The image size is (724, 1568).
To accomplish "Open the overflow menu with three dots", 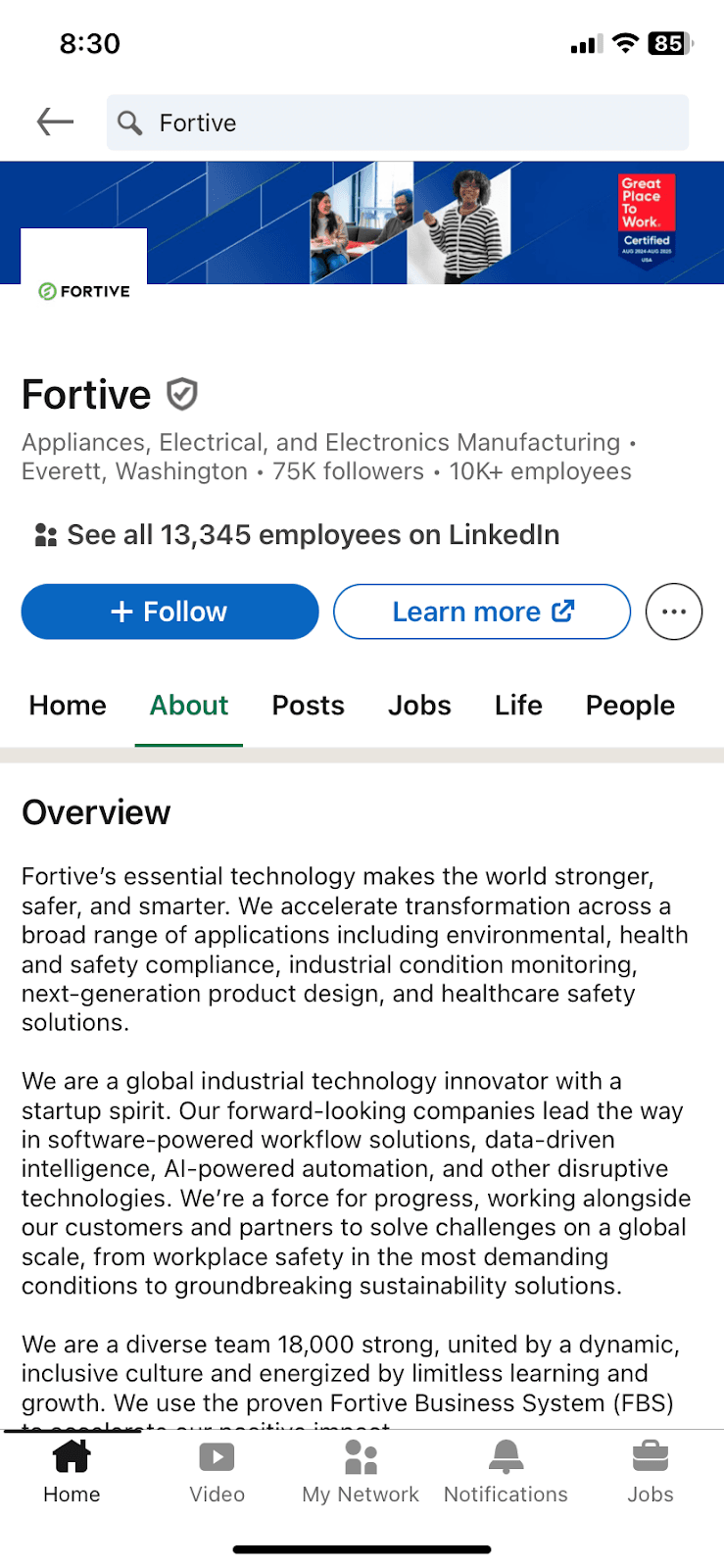I will coord(673,612).
